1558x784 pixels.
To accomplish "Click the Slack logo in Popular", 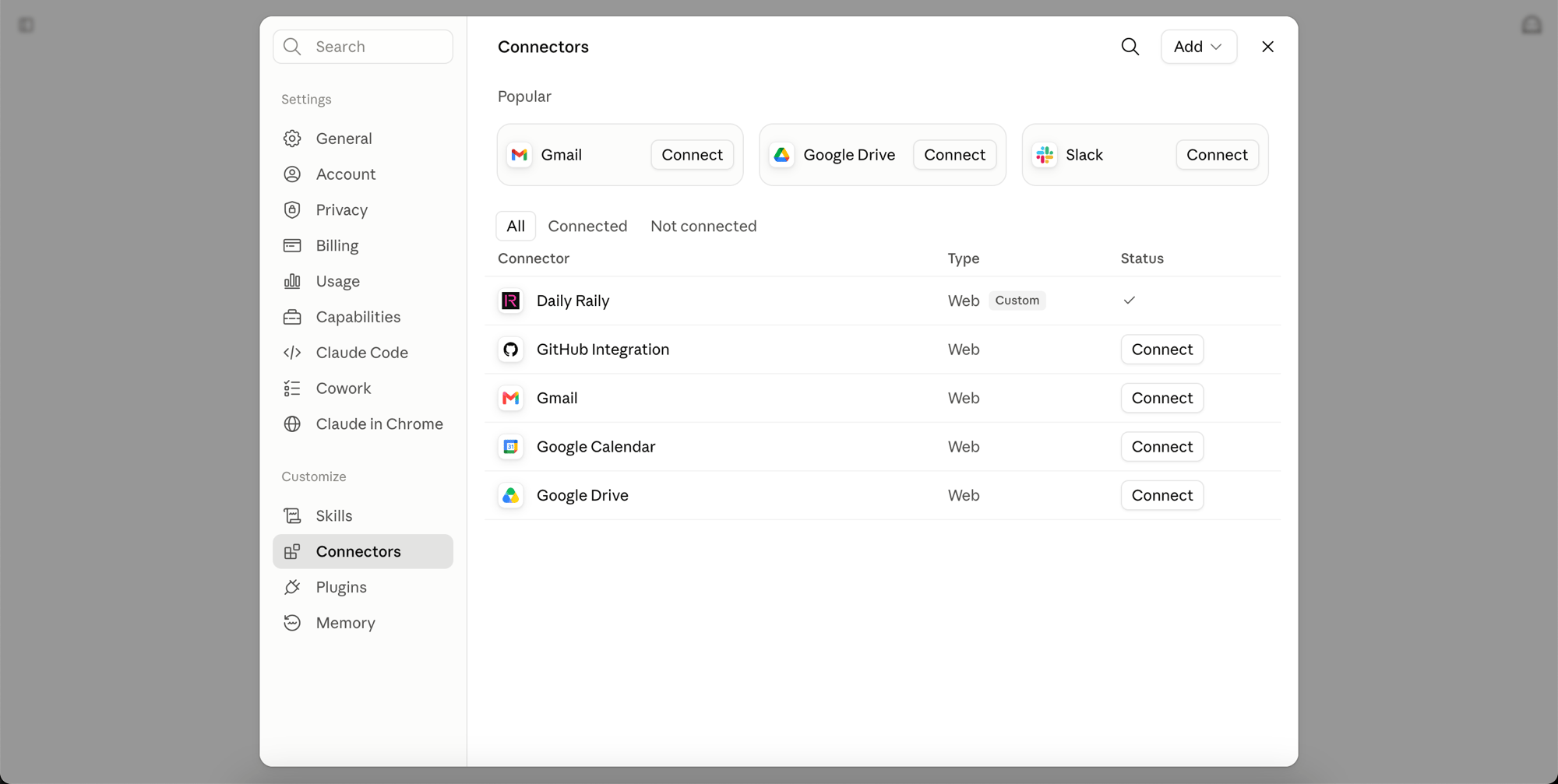I will coord(1045,155).
